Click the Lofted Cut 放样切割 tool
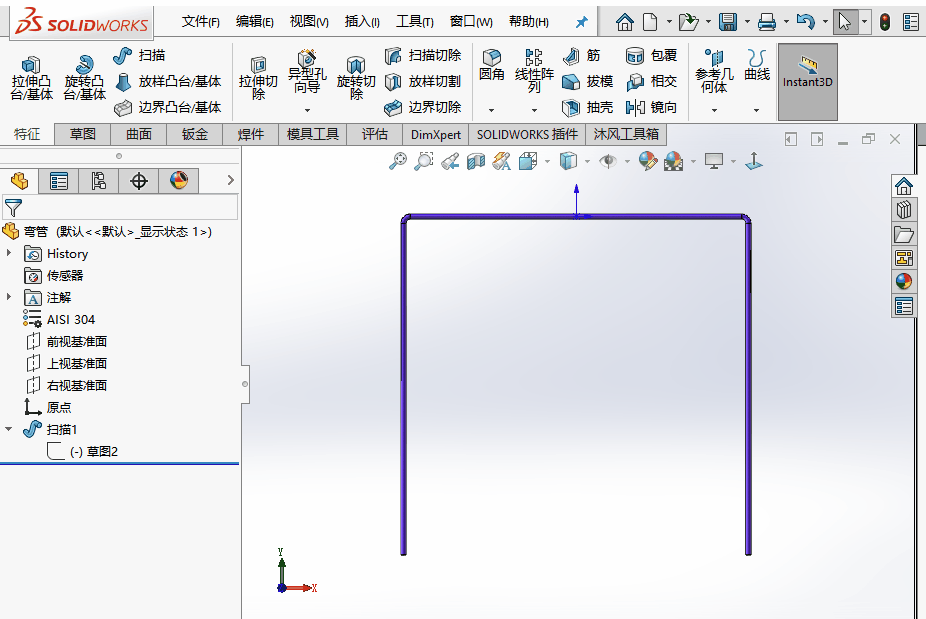926x619 pixels. [422, 82]
